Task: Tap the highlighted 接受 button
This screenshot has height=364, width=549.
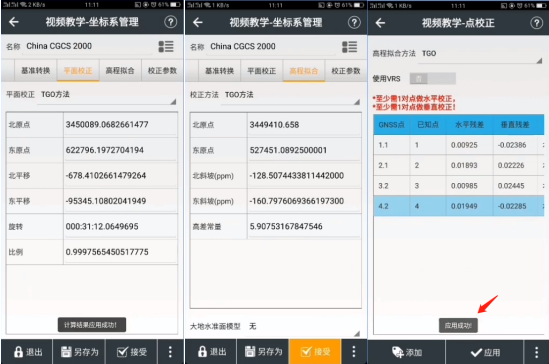Action: point(315,351)
